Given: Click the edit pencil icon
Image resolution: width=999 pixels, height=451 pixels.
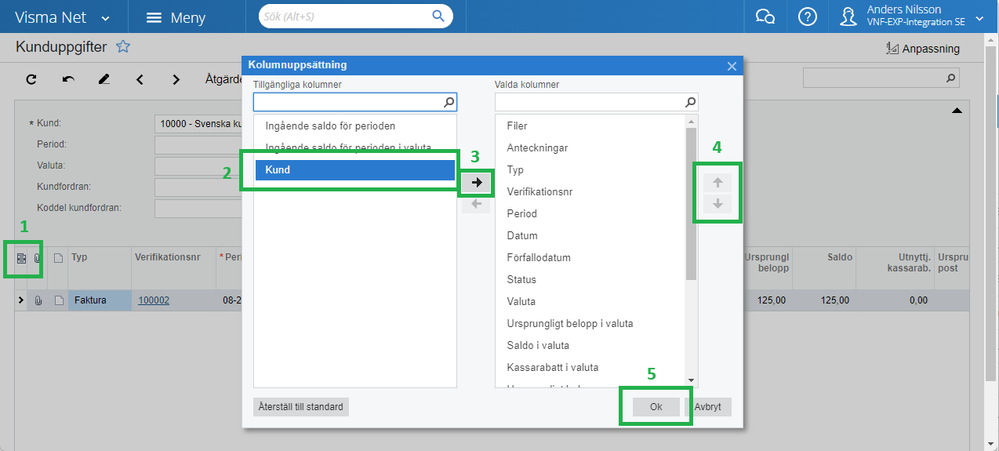Looking at the screenshot, I should 104,79.
